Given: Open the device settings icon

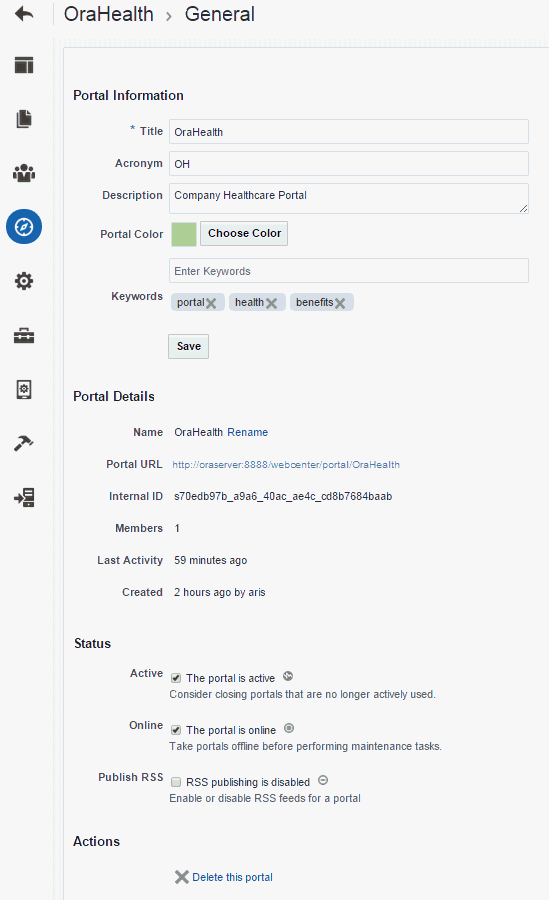Looking at the screenshot, I should [24, 389].
